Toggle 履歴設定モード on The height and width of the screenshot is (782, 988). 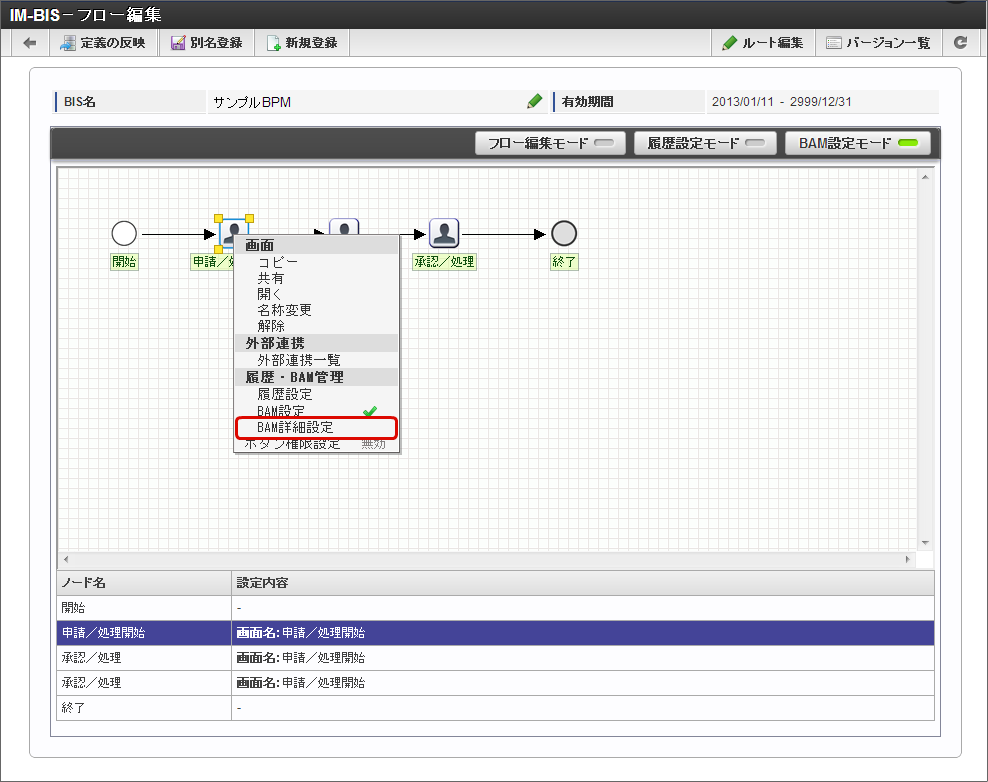pos(705,143)
